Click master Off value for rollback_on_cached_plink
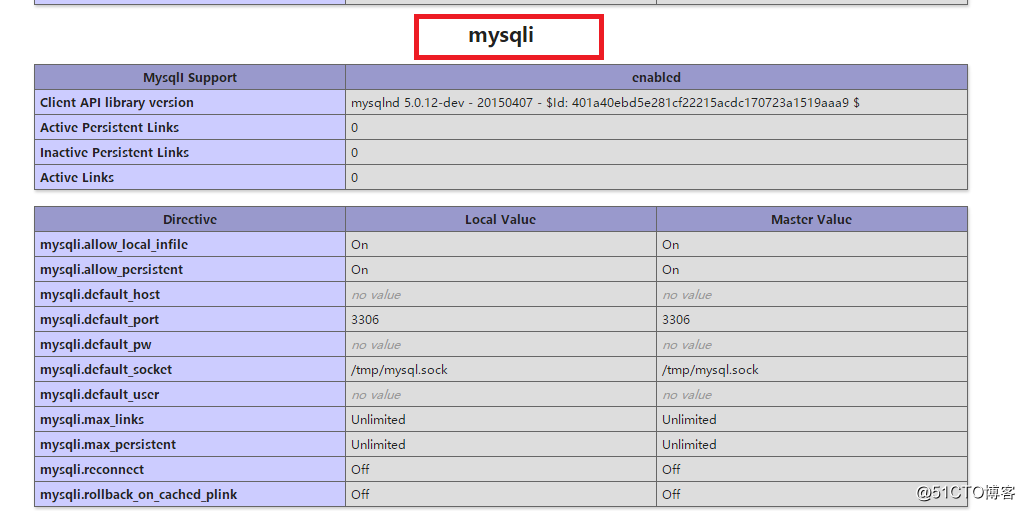 [671, 494]
